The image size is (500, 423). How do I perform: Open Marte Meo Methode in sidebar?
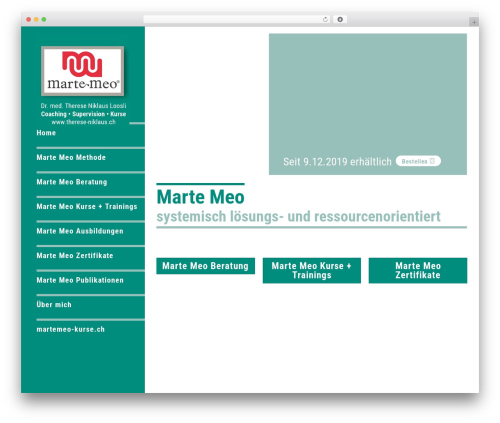point(71,157)
